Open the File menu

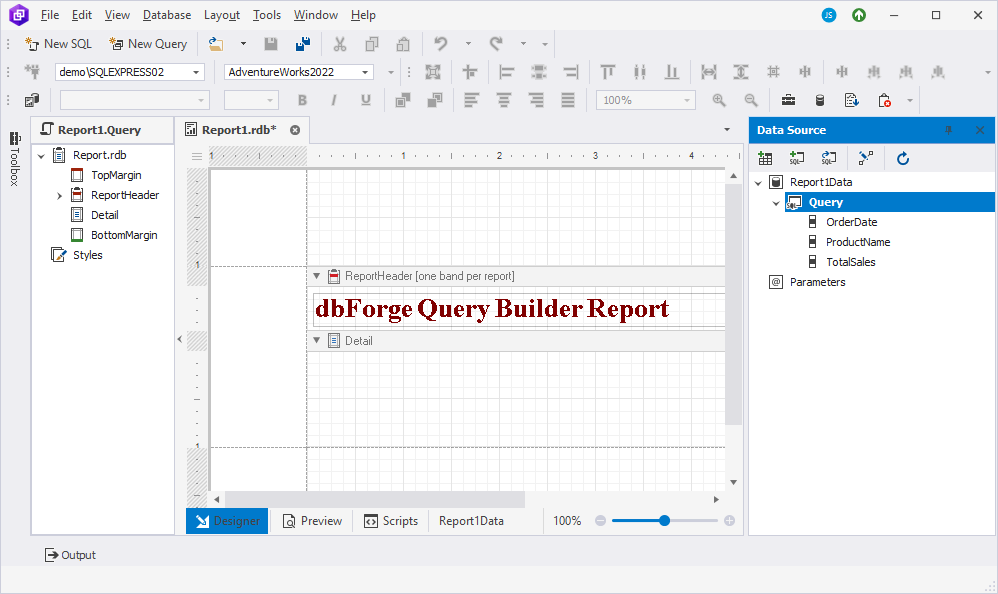50,15
